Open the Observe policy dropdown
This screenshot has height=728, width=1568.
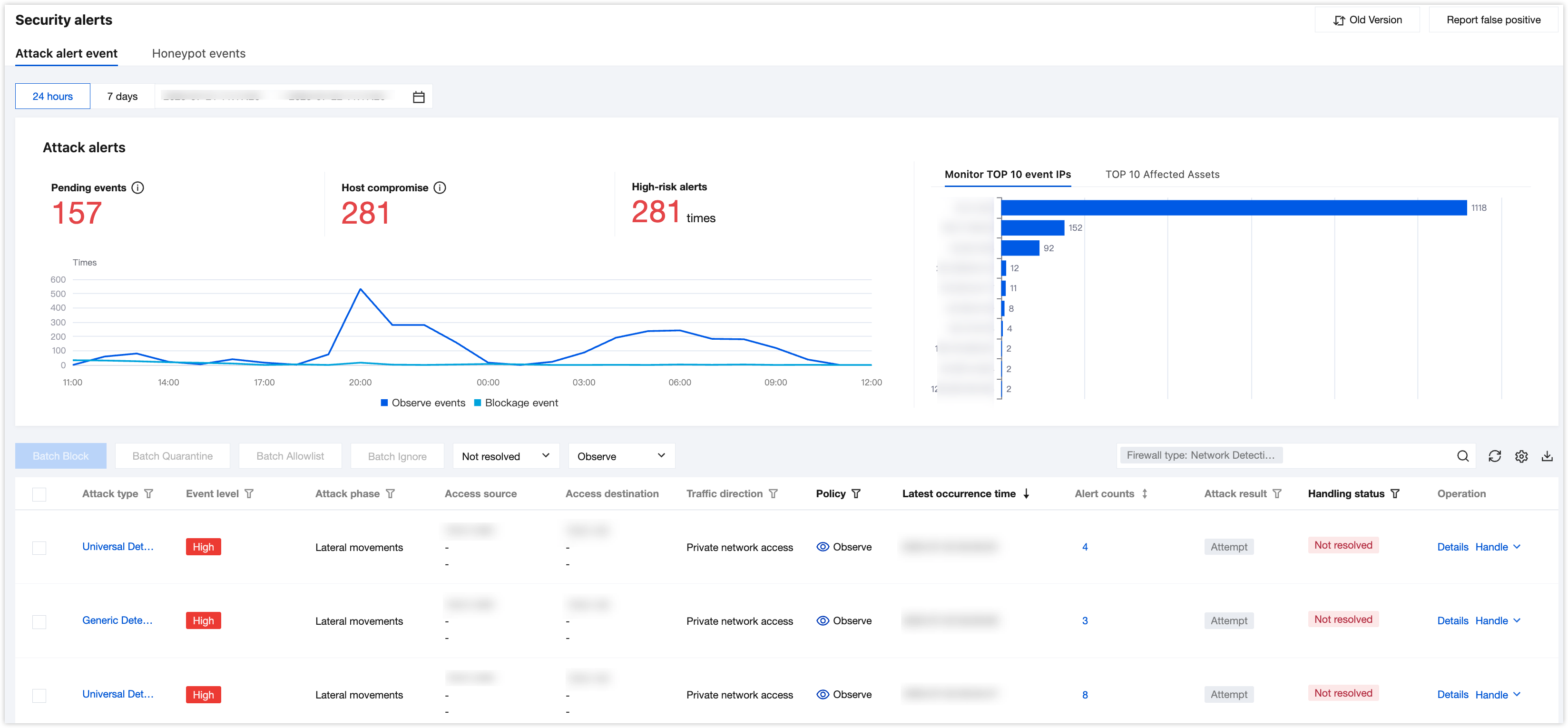pos(621,456)
